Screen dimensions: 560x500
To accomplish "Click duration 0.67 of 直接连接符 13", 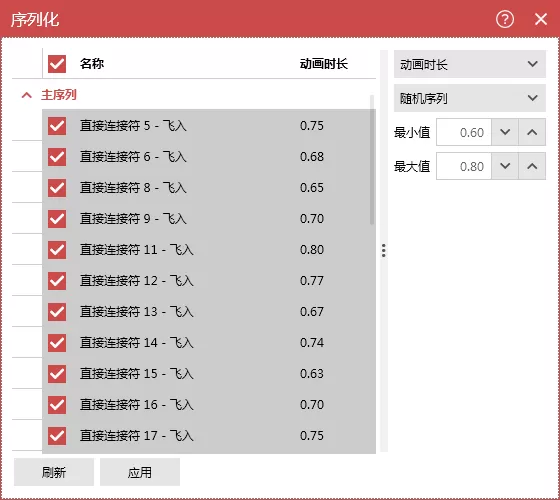I will 312,312.
